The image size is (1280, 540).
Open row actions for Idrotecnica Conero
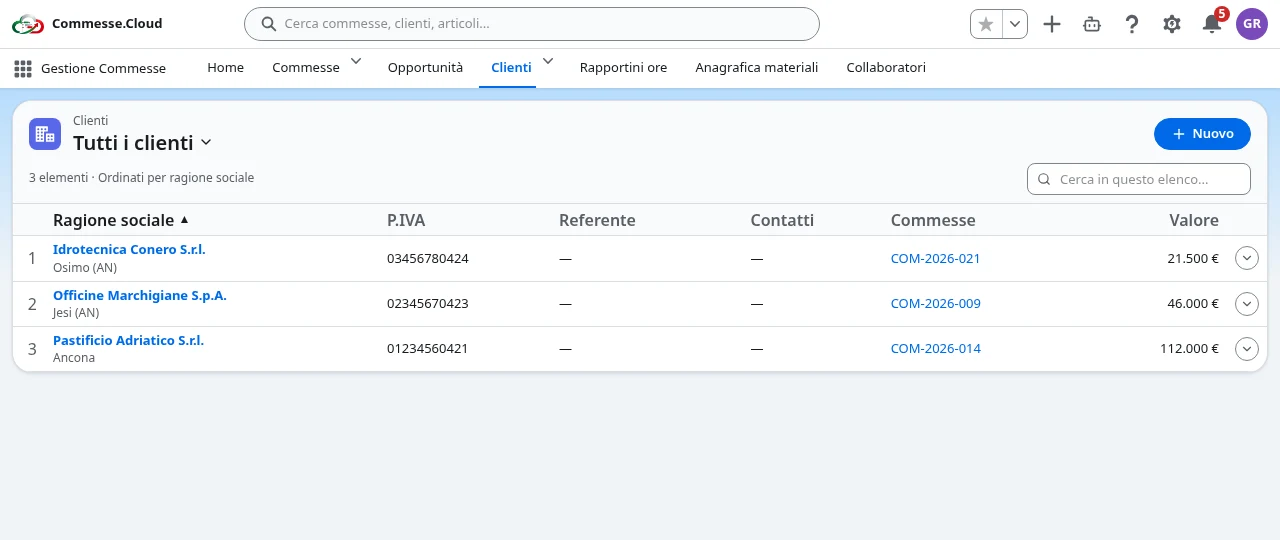coord(1247,258)
